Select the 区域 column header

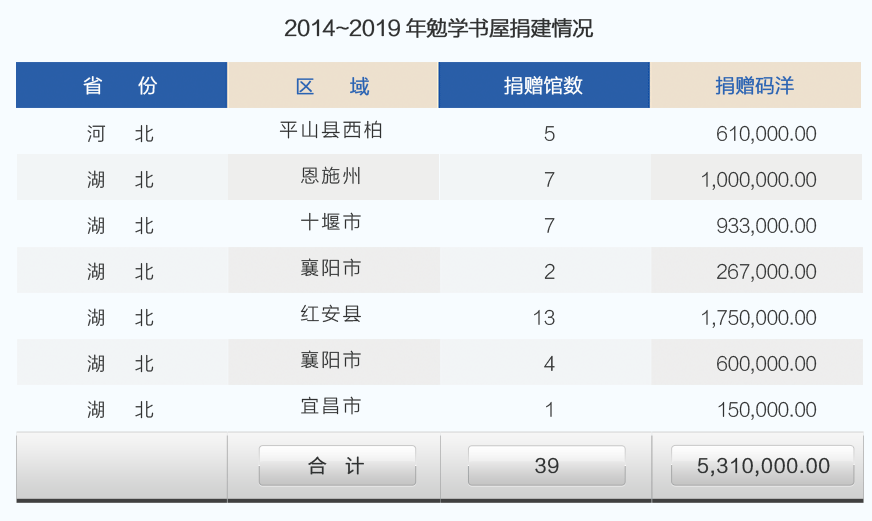point(333,85)
